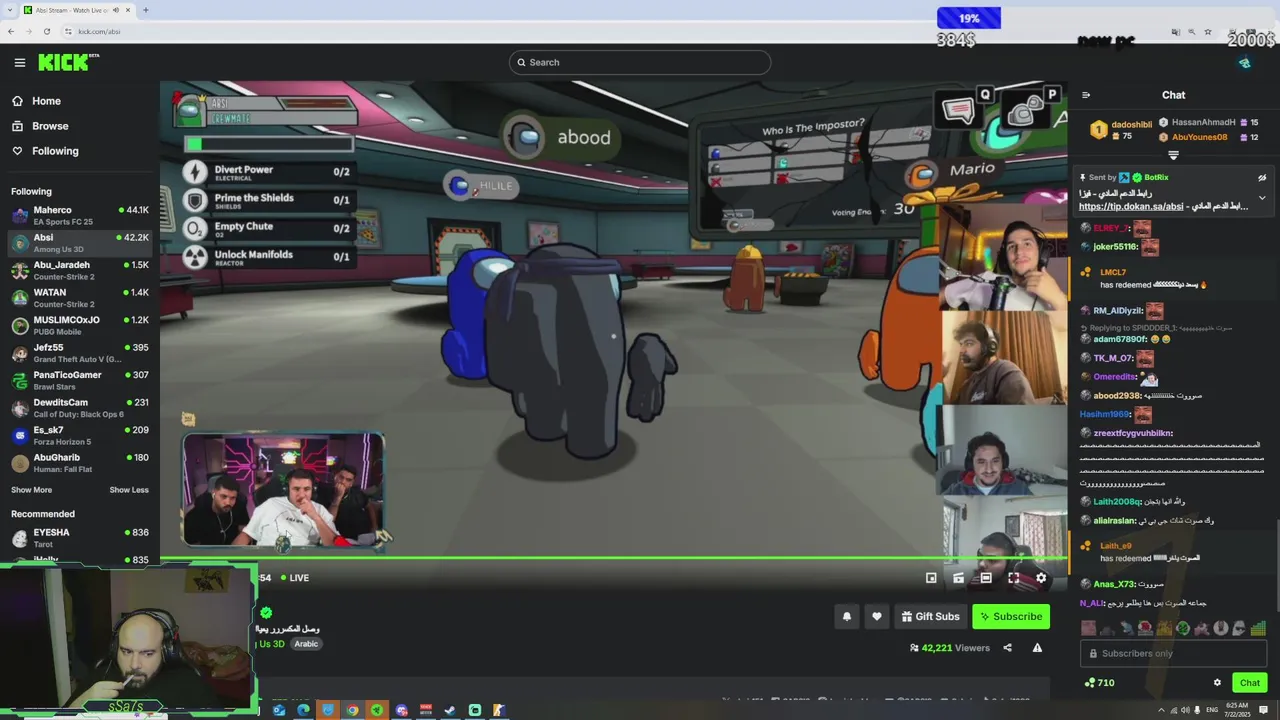Open a new browser tab

pyautogui.click(x=146, y=10)
